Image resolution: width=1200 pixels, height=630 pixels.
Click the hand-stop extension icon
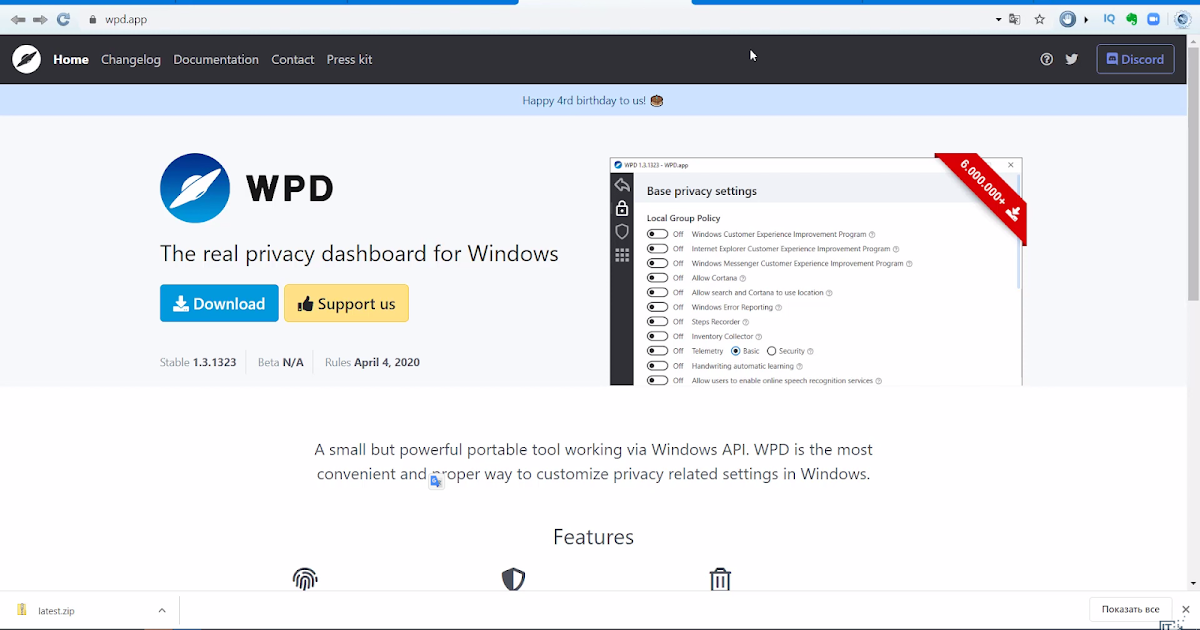pyautogui.click(x=1068, y=19)
